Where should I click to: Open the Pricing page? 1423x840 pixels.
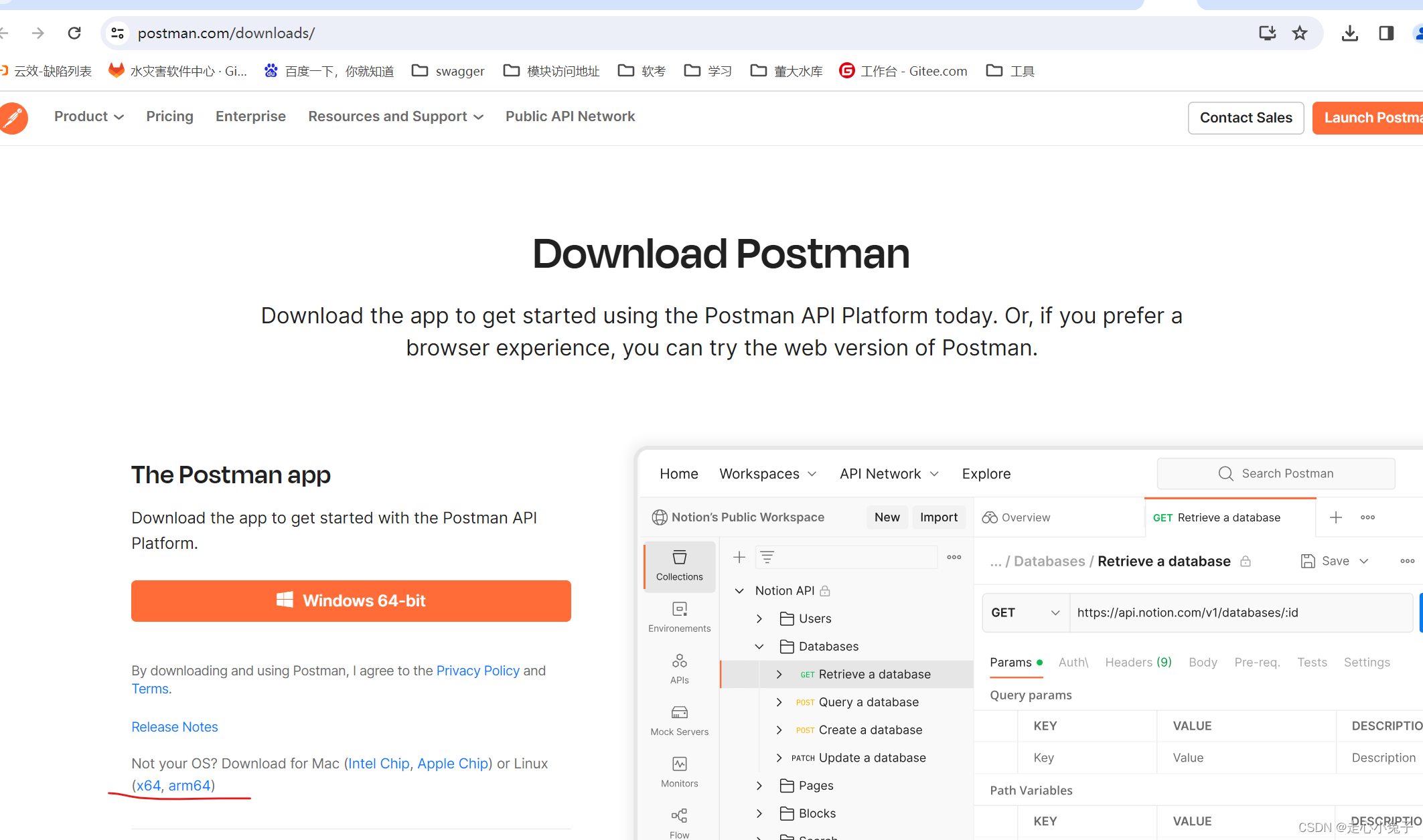point(169,116)
